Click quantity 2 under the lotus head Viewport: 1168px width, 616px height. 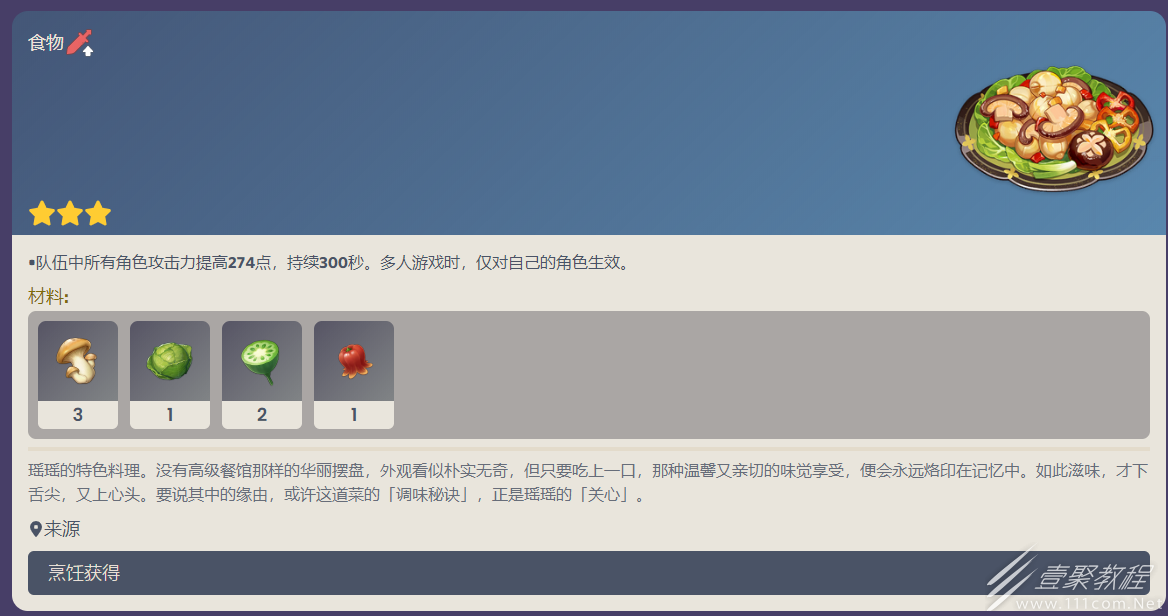click(261, 415)
